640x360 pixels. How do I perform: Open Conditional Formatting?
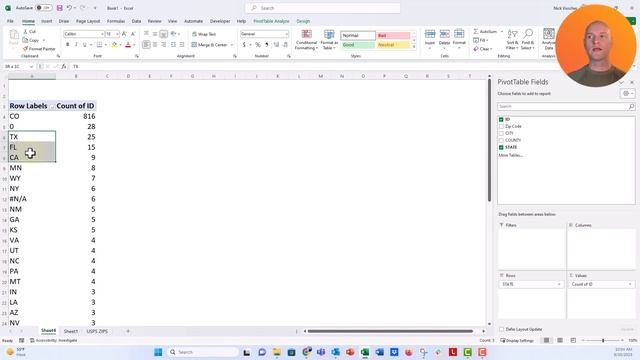pos(306,40)
